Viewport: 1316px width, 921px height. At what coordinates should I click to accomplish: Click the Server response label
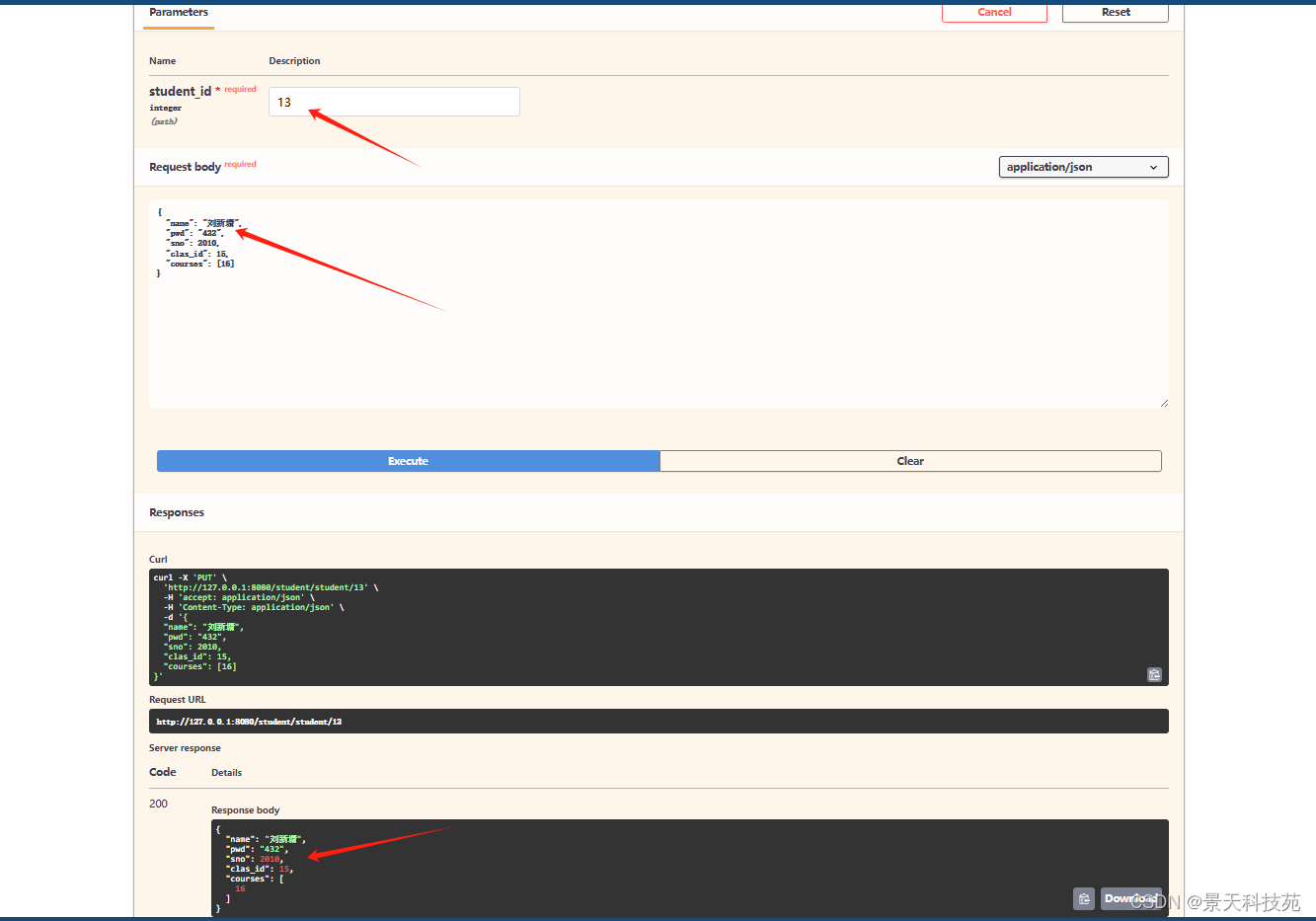(185, 748)
